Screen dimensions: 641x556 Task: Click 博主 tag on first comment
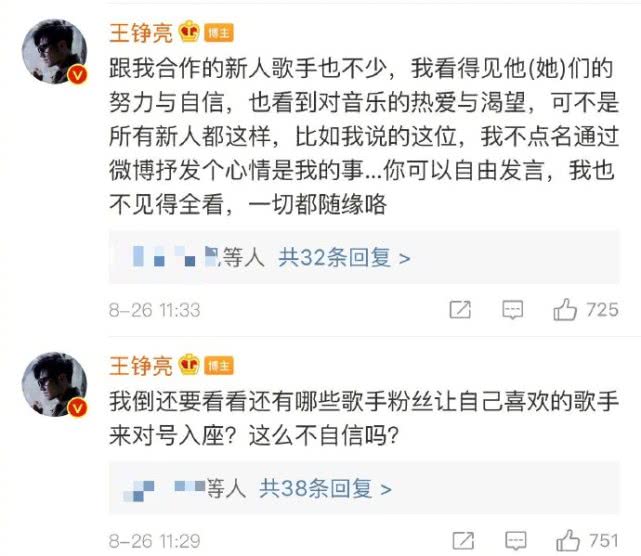pos(220,34)
